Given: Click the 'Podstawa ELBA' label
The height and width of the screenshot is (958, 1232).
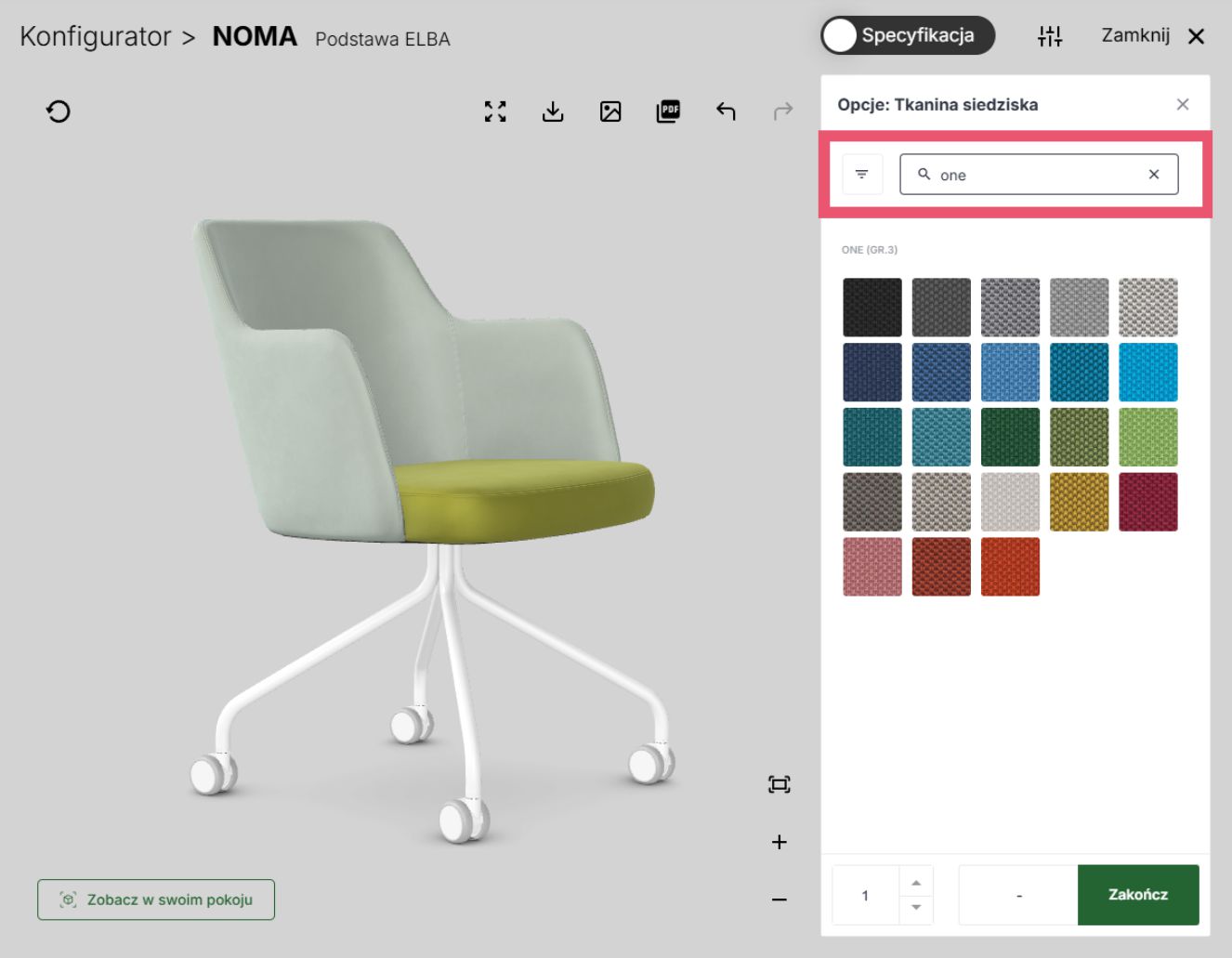Looking at the screenshot, I should coord(383,39).
